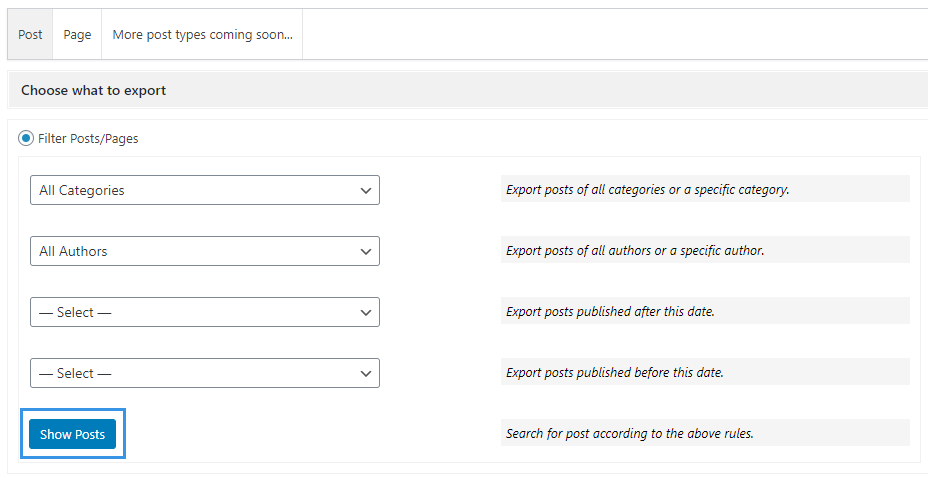Select the Filter Posts/Pages radio button
The width and height of the screenshot is (928, 479).
pos(25,139)
